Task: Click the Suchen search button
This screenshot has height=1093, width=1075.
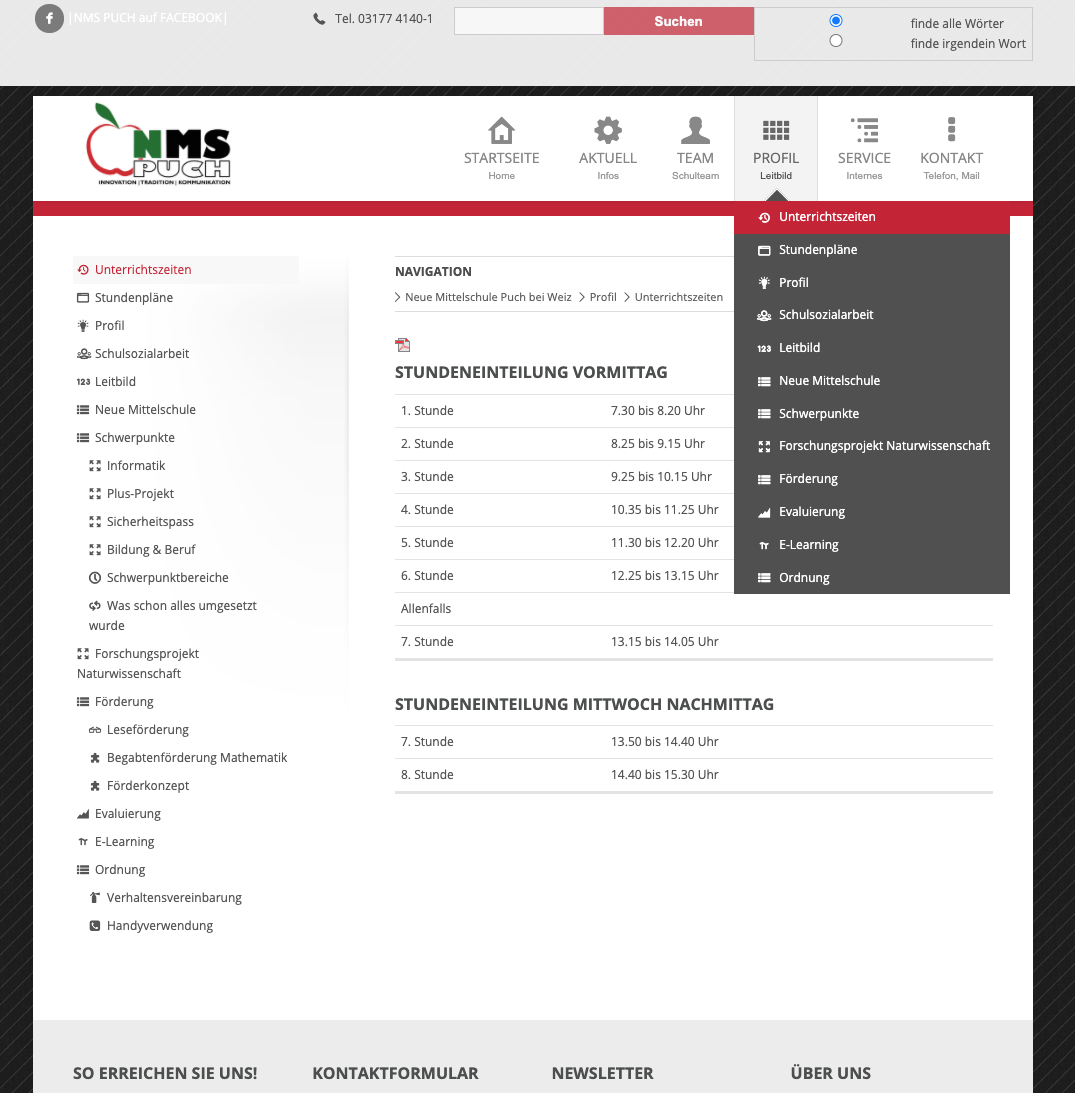Action: point(678,21)
